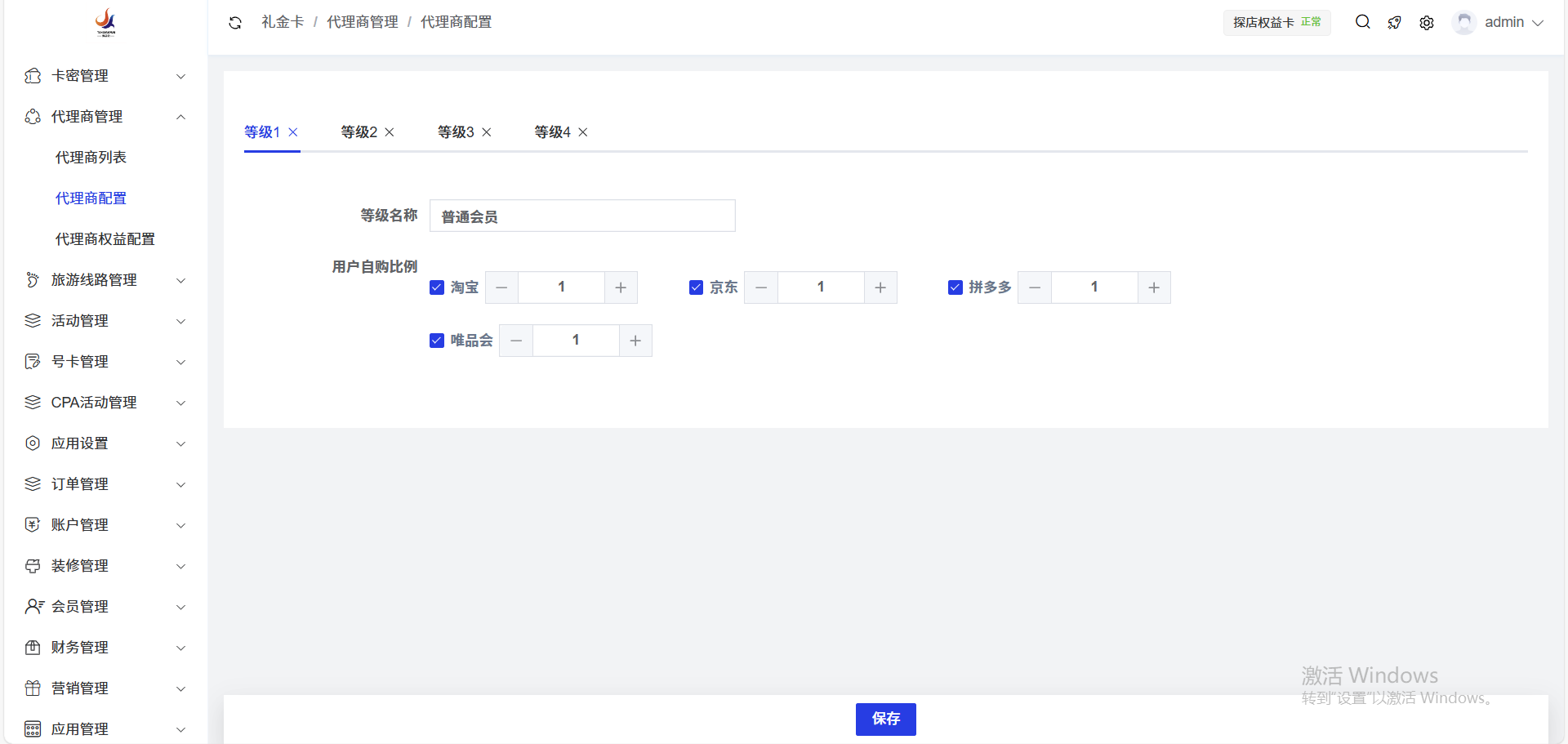Expand the 卡密管理 sidebar menu
This screenshot has width=1568, height=744.
pos(105,76)
